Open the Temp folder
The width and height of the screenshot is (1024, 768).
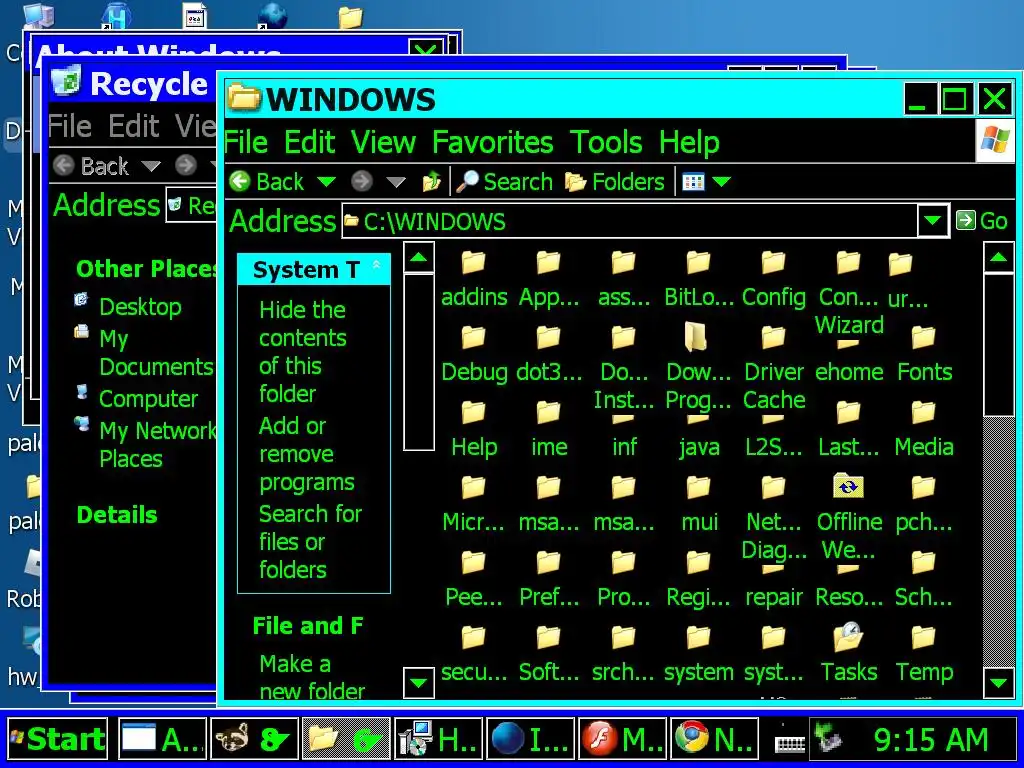pos(924,654)
